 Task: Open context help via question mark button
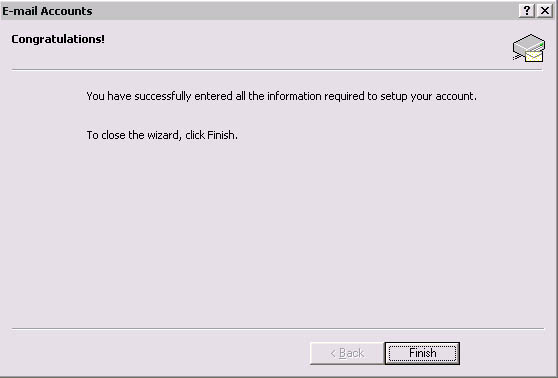click(x=527, y=11)
